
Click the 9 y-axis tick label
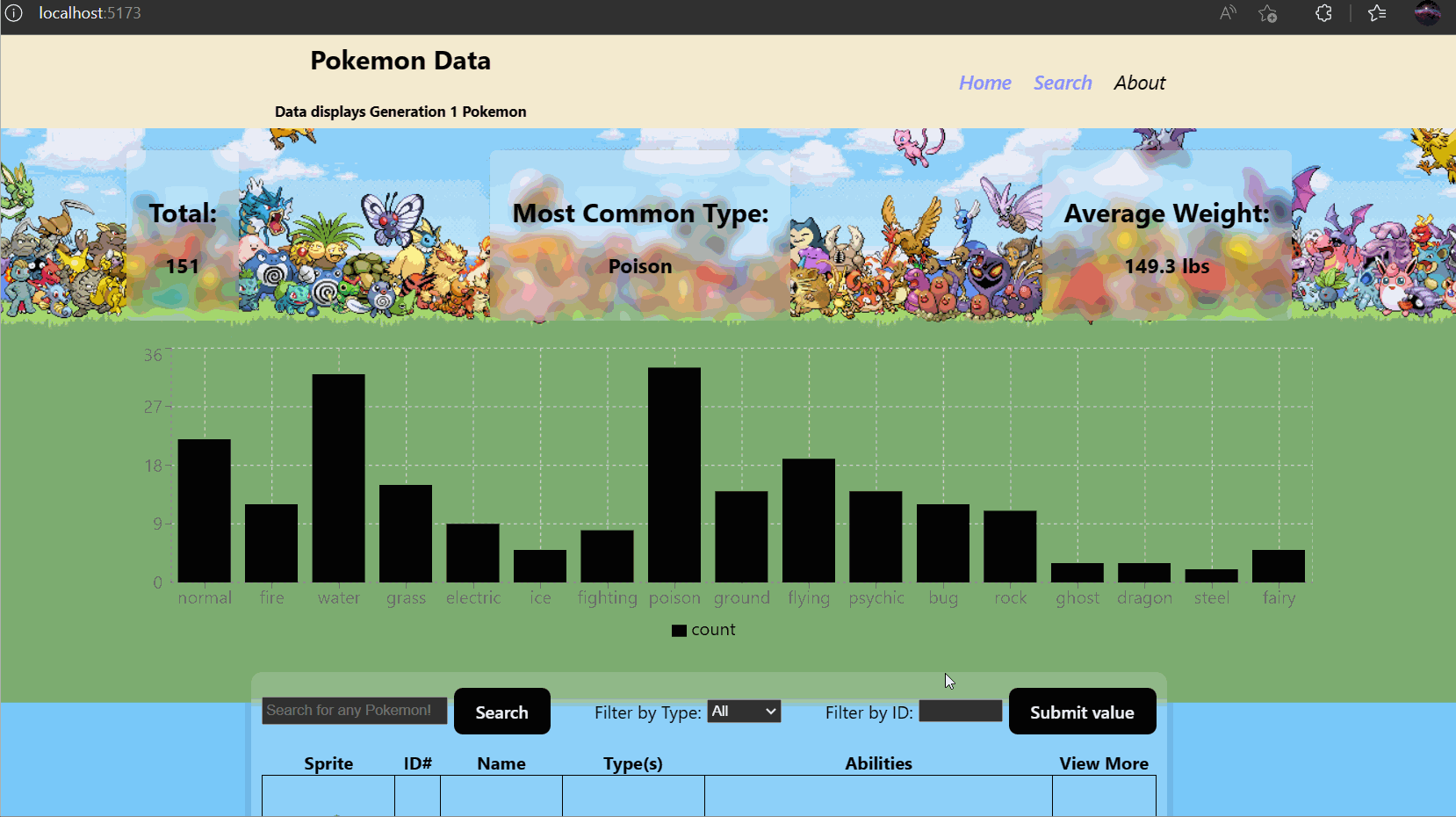[x=158, y=524]
